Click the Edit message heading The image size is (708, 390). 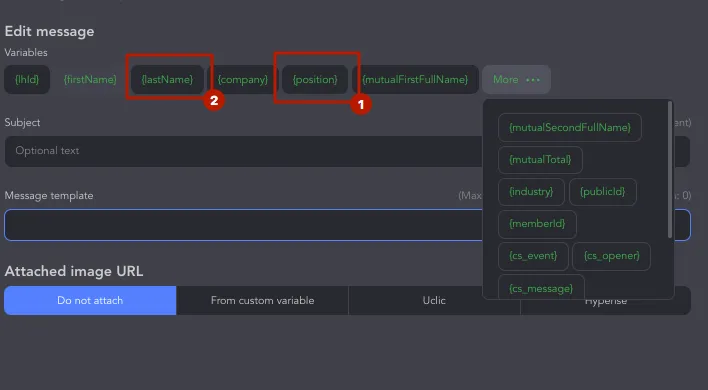[49, 32]
